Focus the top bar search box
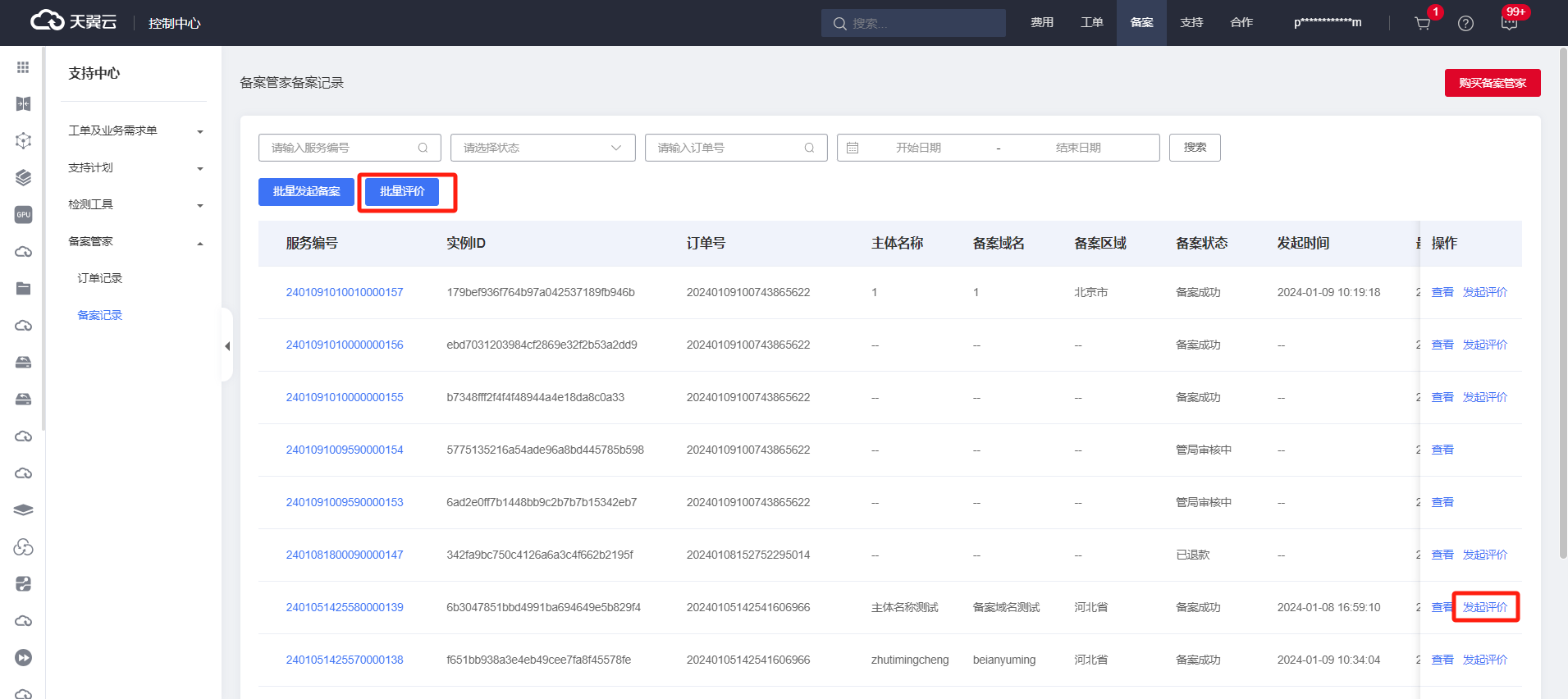The height and width of the screenshot is (699, 1568). 913,23
